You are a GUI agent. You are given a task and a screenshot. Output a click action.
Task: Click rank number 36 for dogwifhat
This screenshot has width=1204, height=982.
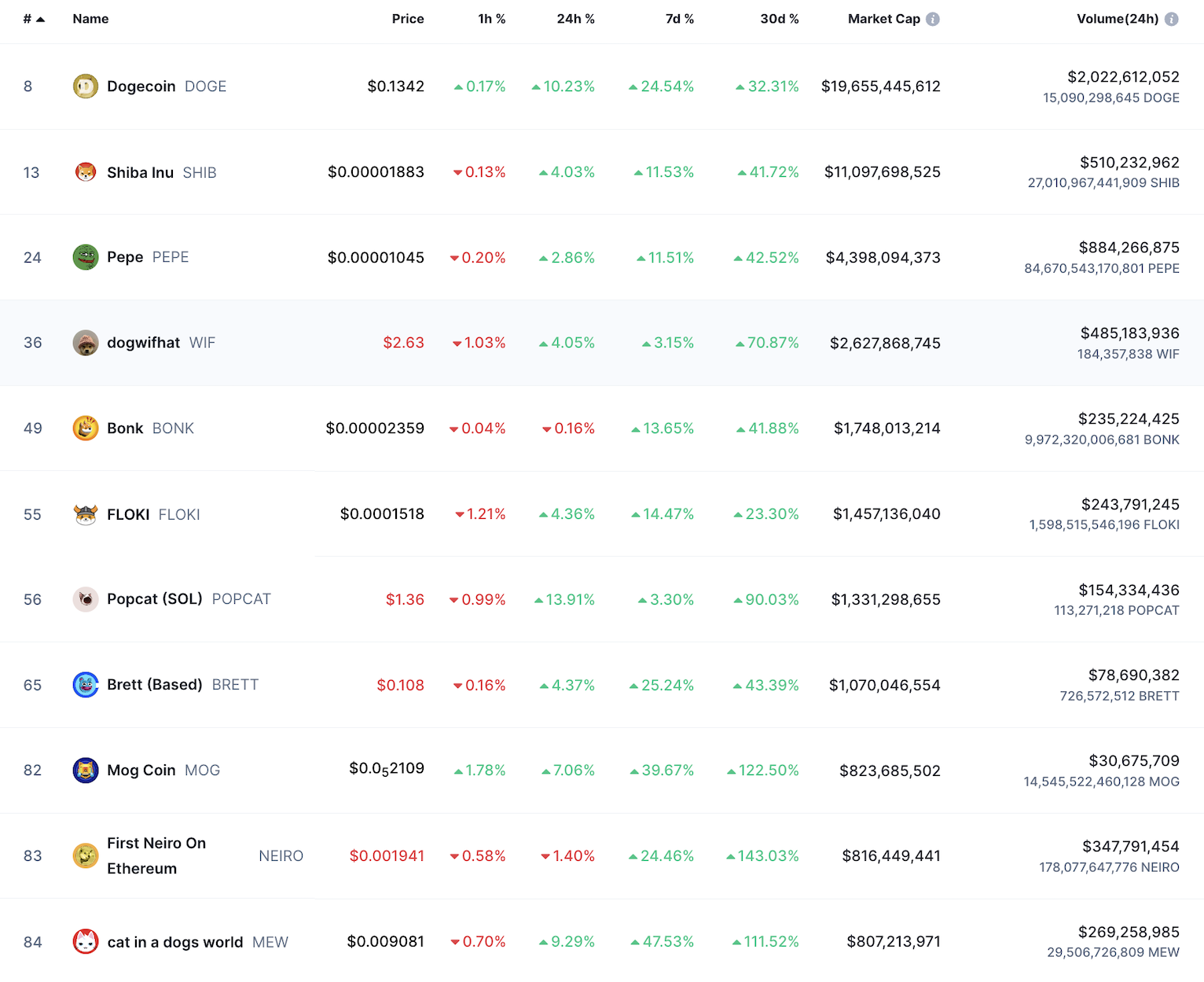pos(33,343)
